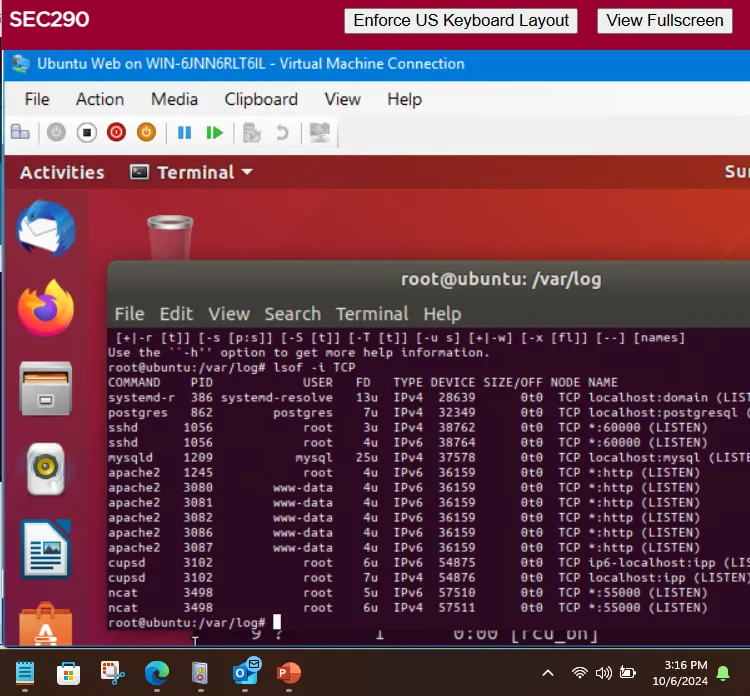The image size is (750, 696).
Task: Open the terminal window Help menu
Action: click(442, 314)
